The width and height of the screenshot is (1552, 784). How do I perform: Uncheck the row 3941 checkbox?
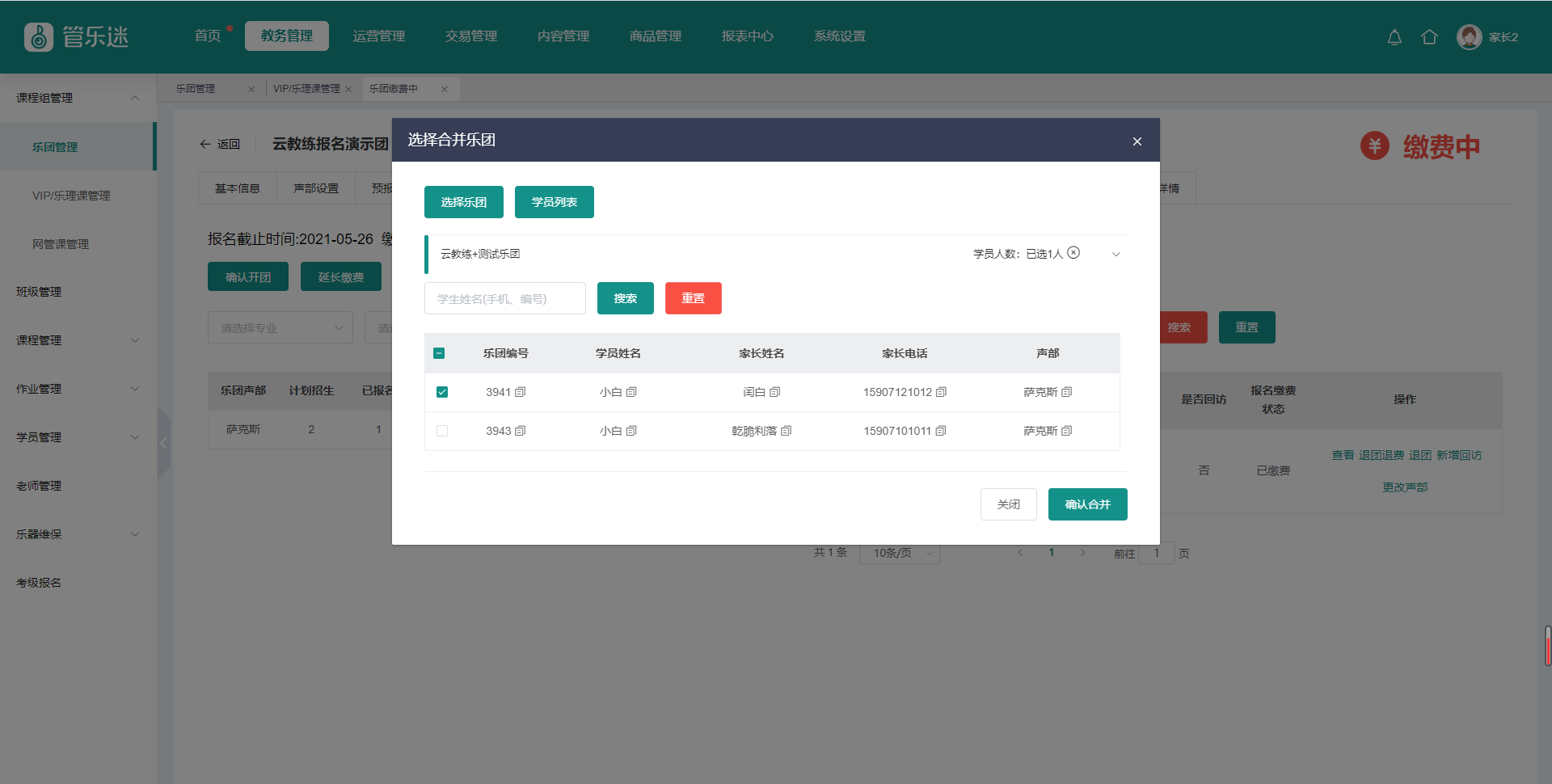442,392
